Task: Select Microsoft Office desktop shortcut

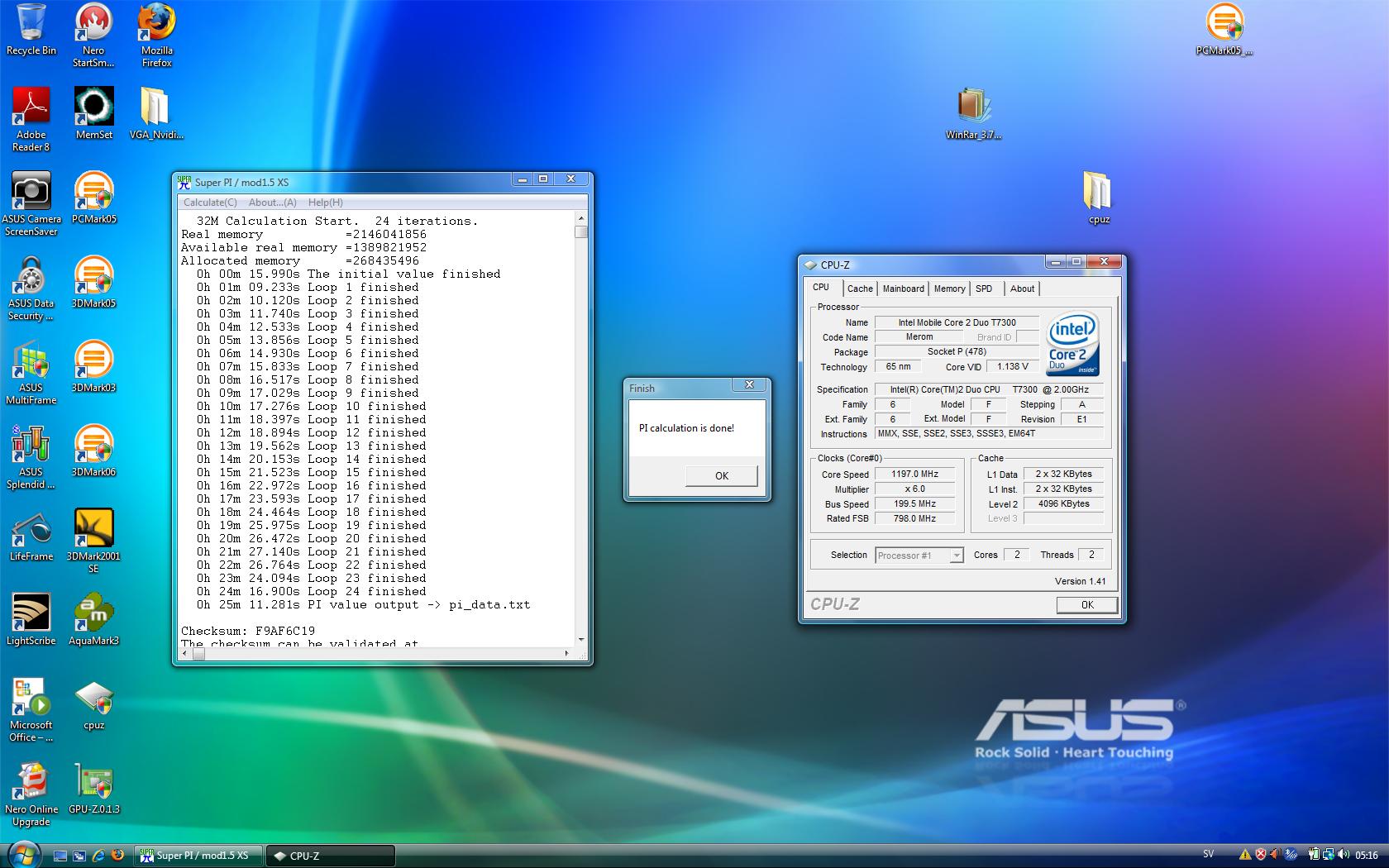Action: (31, 709)
